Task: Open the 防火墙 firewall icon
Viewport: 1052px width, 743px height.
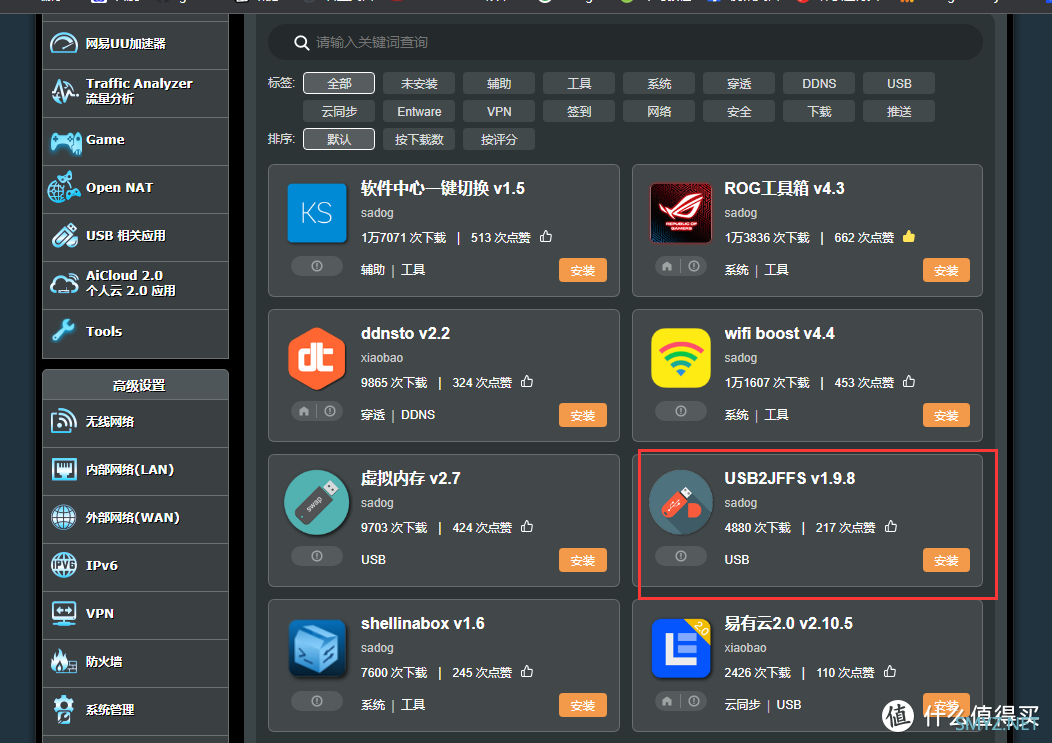Action: point(64,662)
